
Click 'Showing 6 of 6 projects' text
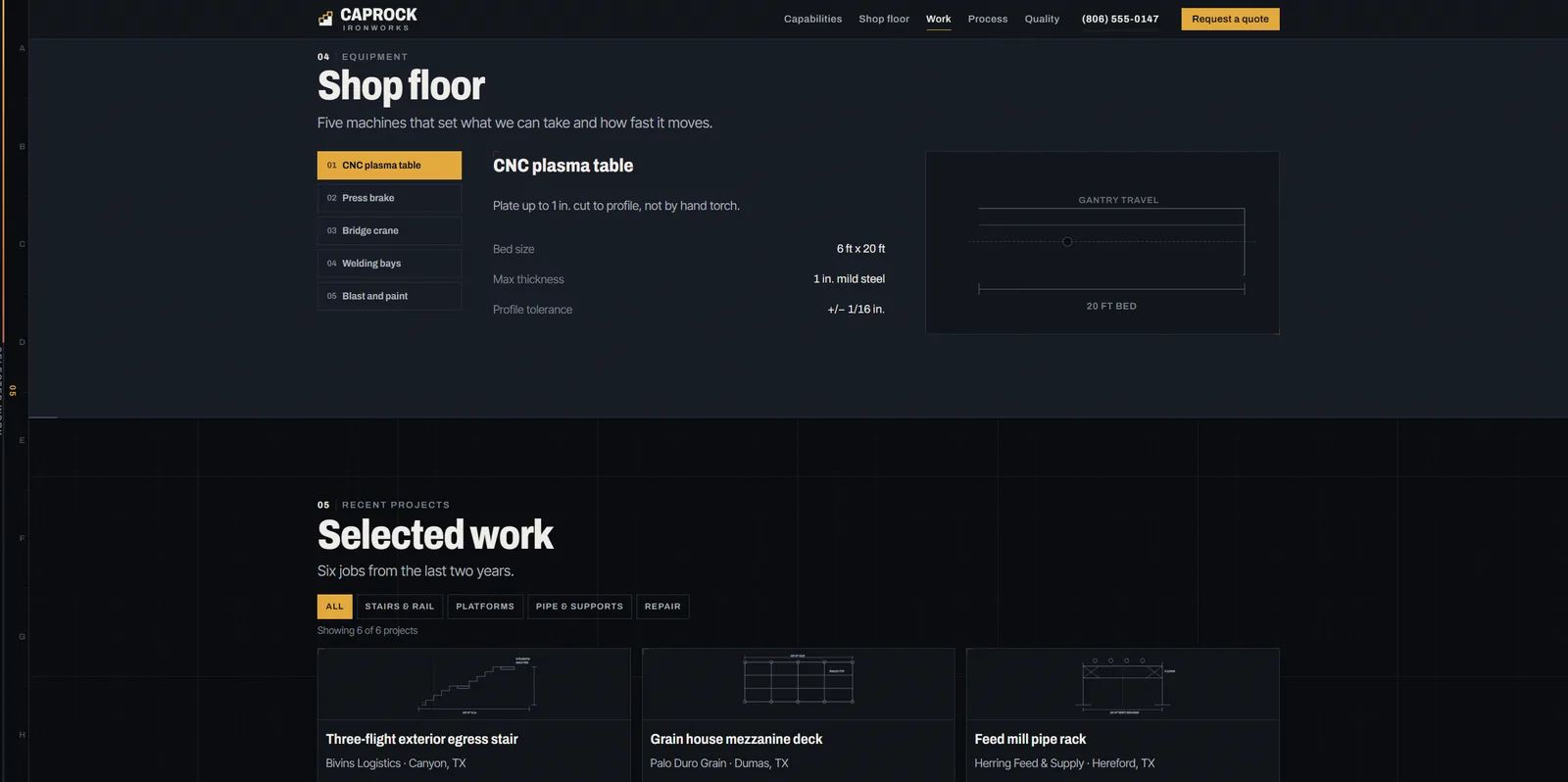pyautogui.click(x=367, y=631)
